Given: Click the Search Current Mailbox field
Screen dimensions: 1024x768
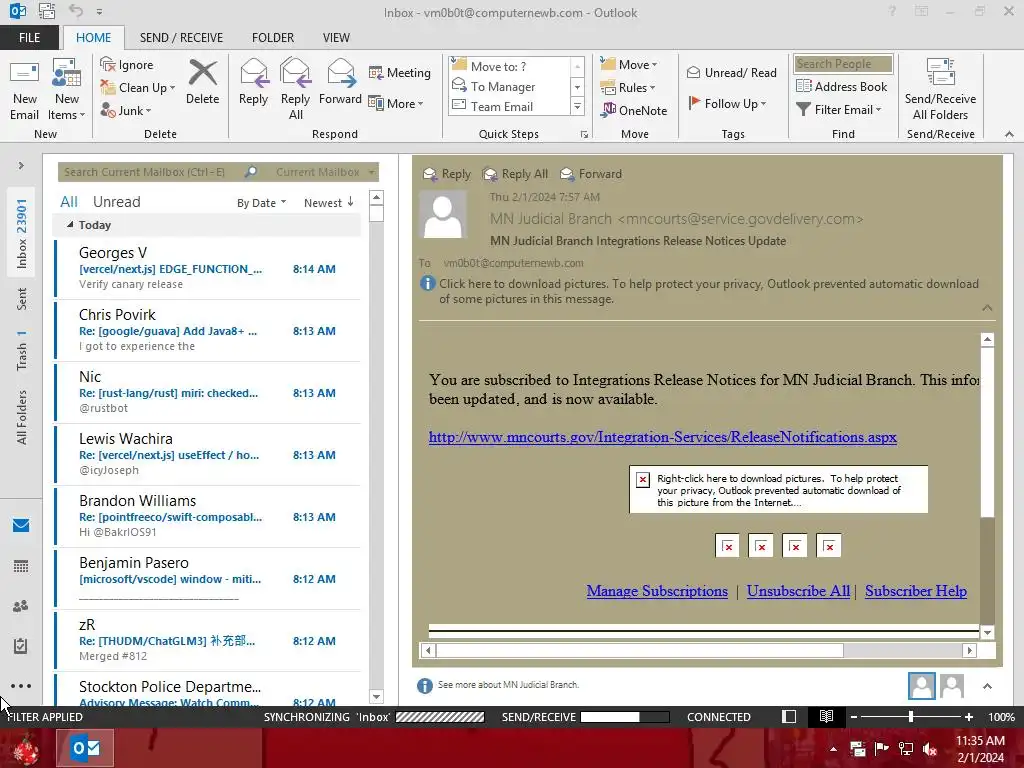Looking at the screenshot, I should (152, 172).
